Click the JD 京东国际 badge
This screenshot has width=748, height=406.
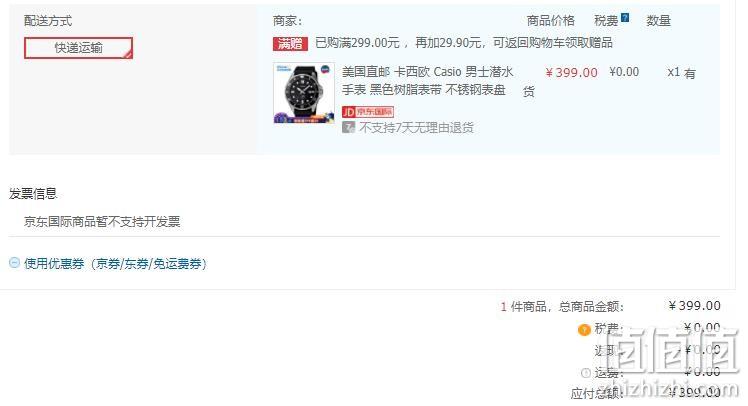point(368,112)
